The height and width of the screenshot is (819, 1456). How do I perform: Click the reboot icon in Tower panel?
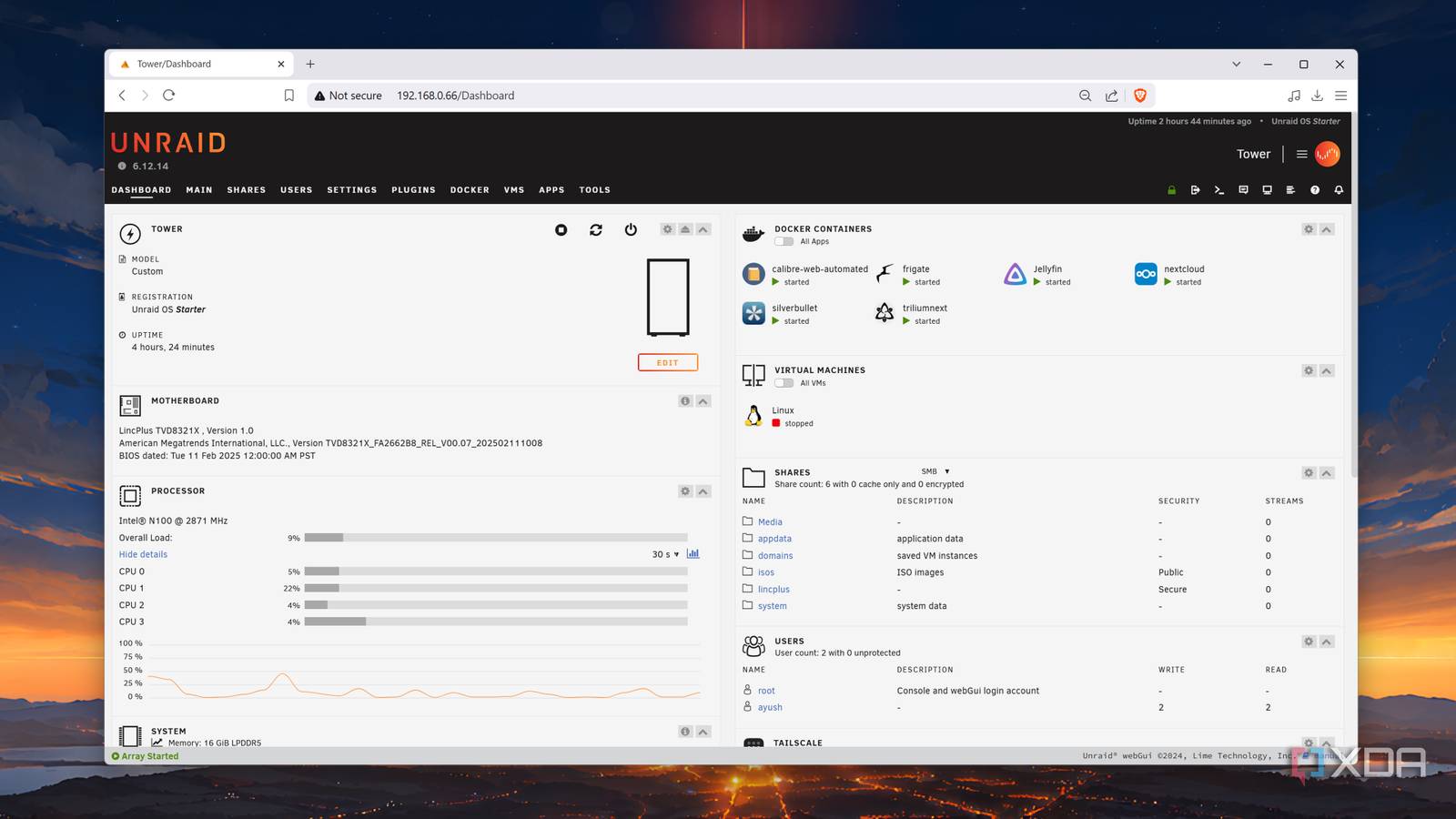pos(596,230)
